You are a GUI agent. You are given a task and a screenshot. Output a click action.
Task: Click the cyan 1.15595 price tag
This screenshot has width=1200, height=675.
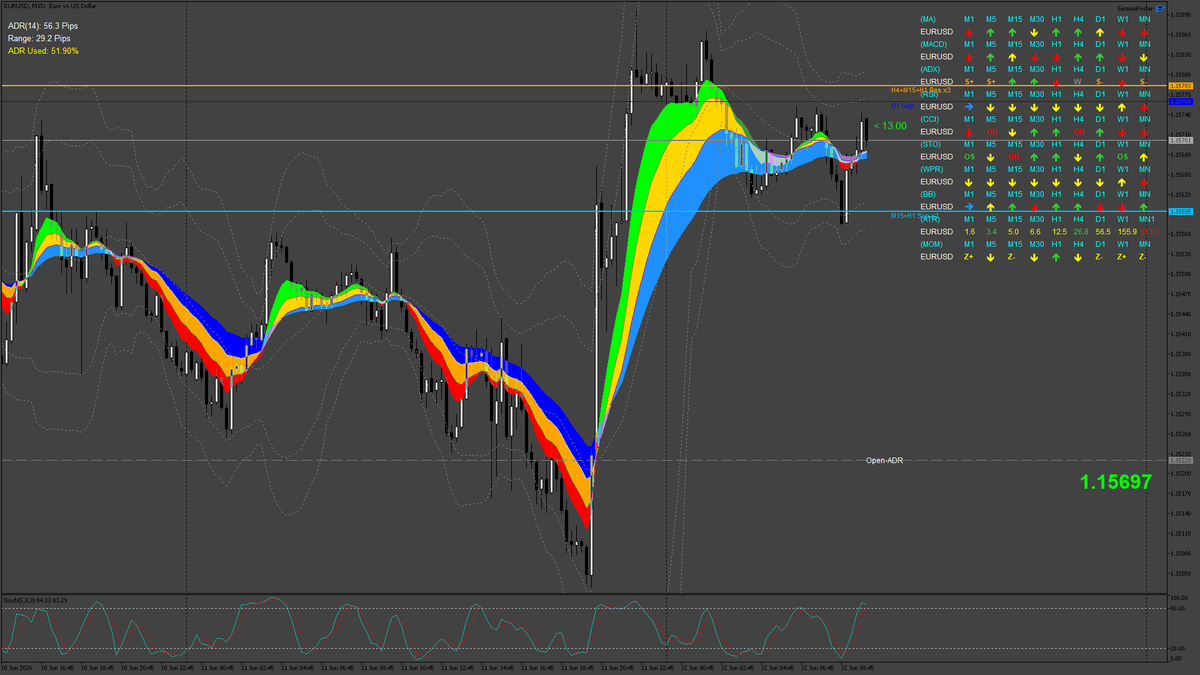1181,211
